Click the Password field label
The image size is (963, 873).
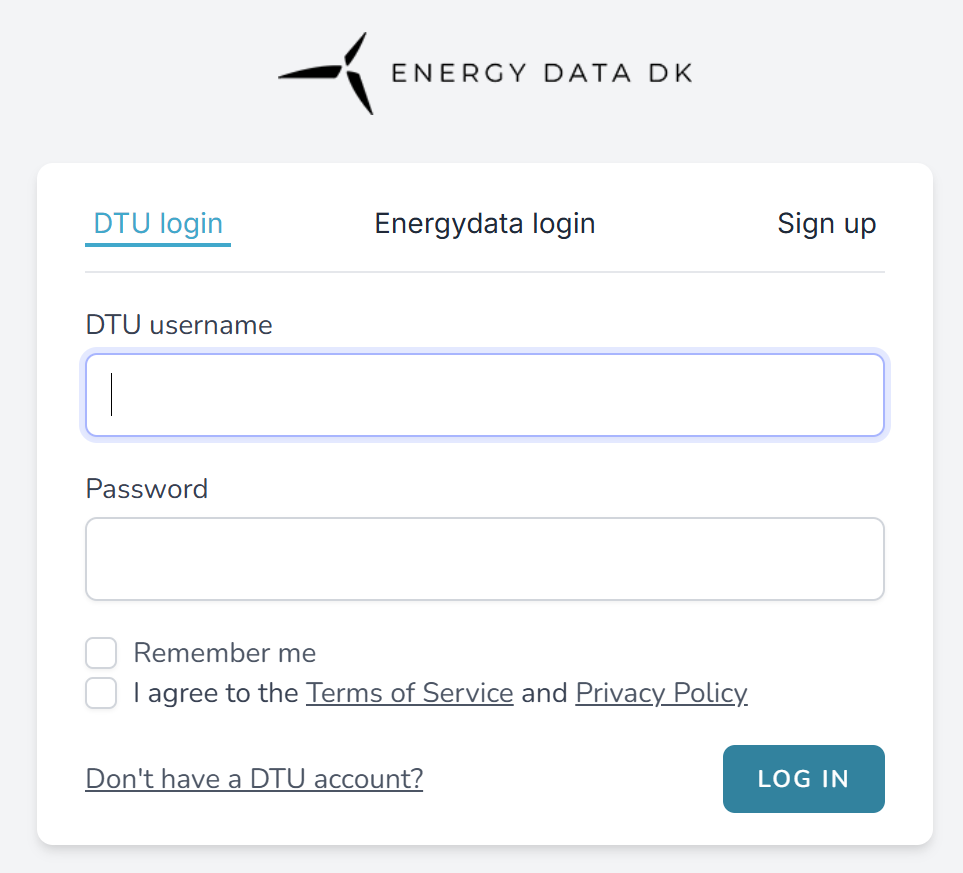coord(147,489)
